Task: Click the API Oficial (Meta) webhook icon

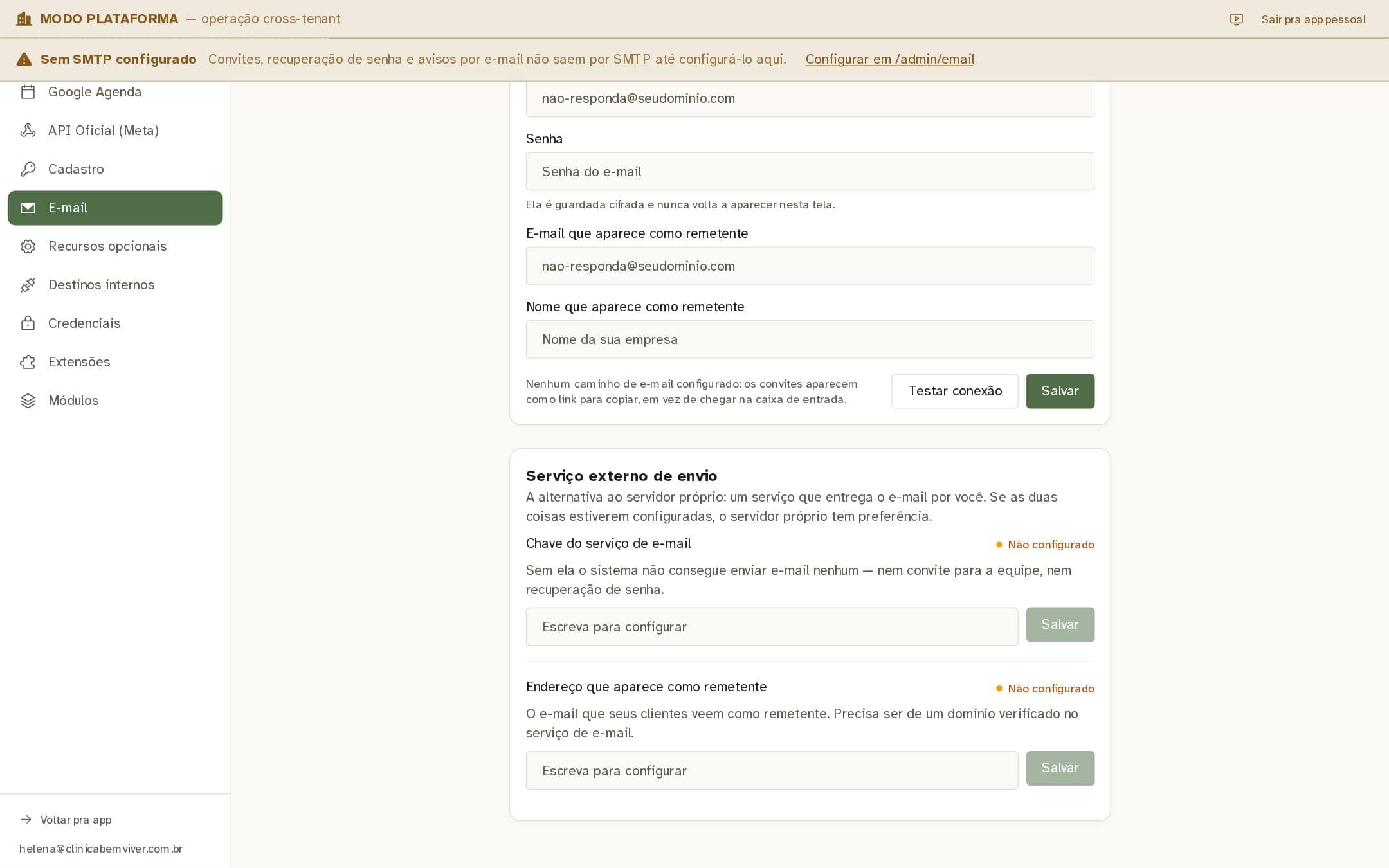Action: pos(28,131)
